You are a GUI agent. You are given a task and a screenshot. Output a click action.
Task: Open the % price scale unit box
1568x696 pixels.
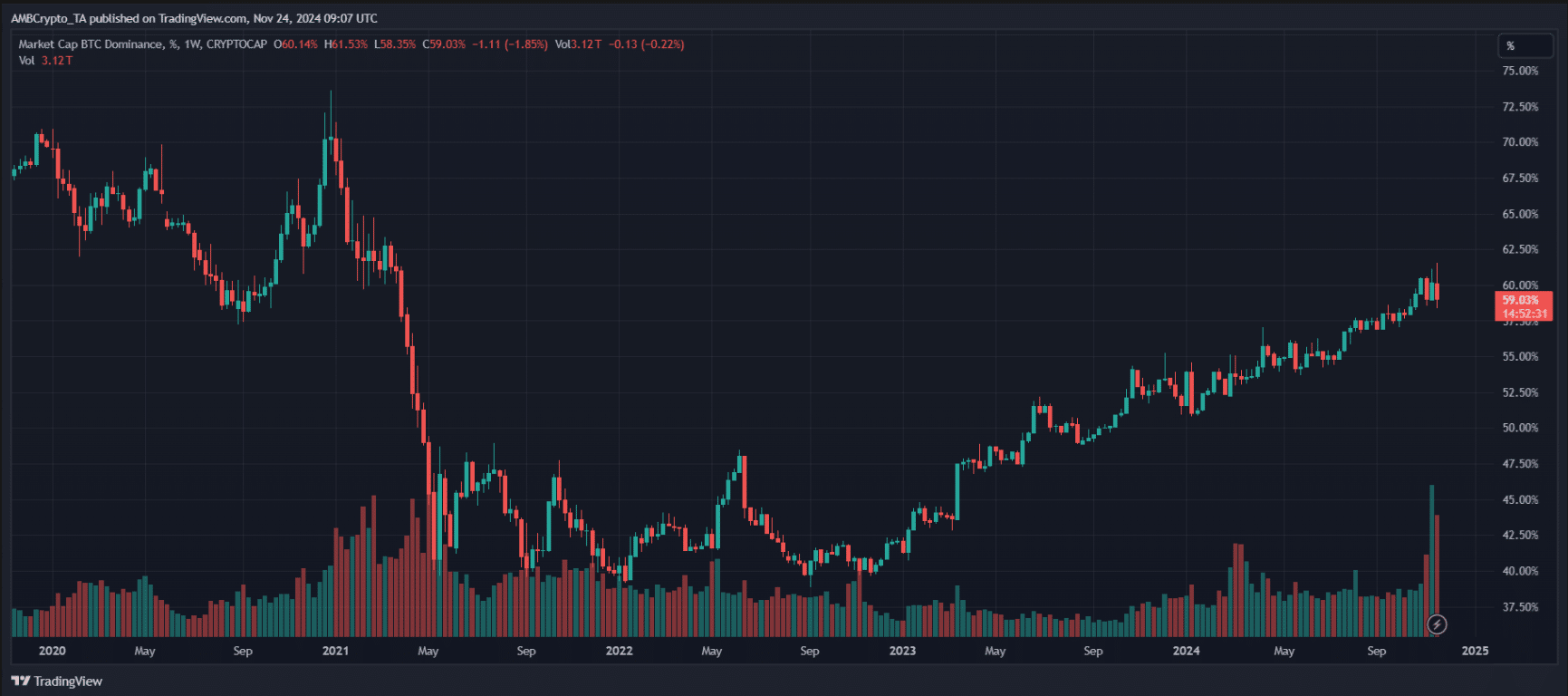[x=1525, y=45]
